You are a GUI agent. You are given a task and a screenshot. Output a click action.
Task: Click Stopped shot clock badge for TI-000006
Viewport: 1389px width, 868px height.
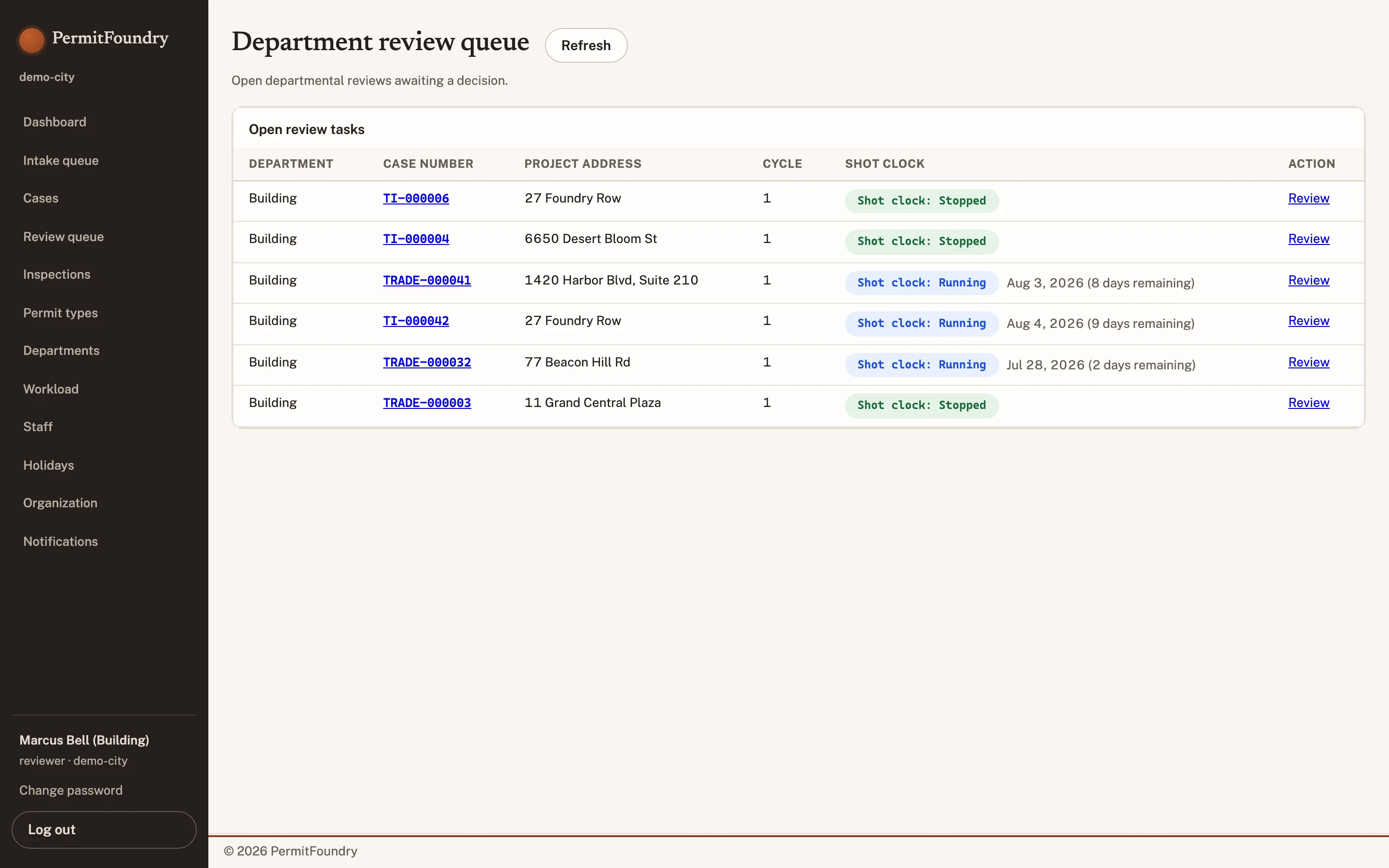click(x=921, y=201)
